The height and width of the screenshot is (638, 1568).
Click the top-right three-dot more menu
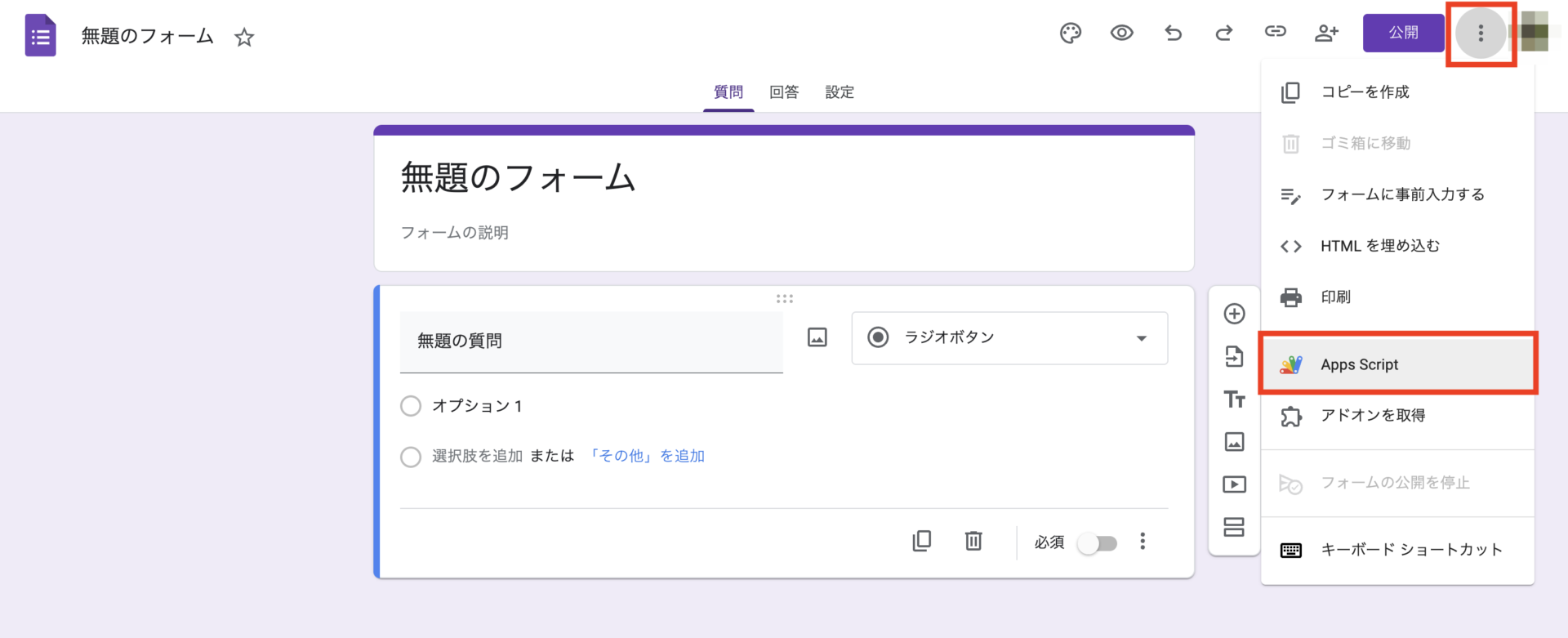(x=1480, y=33)
